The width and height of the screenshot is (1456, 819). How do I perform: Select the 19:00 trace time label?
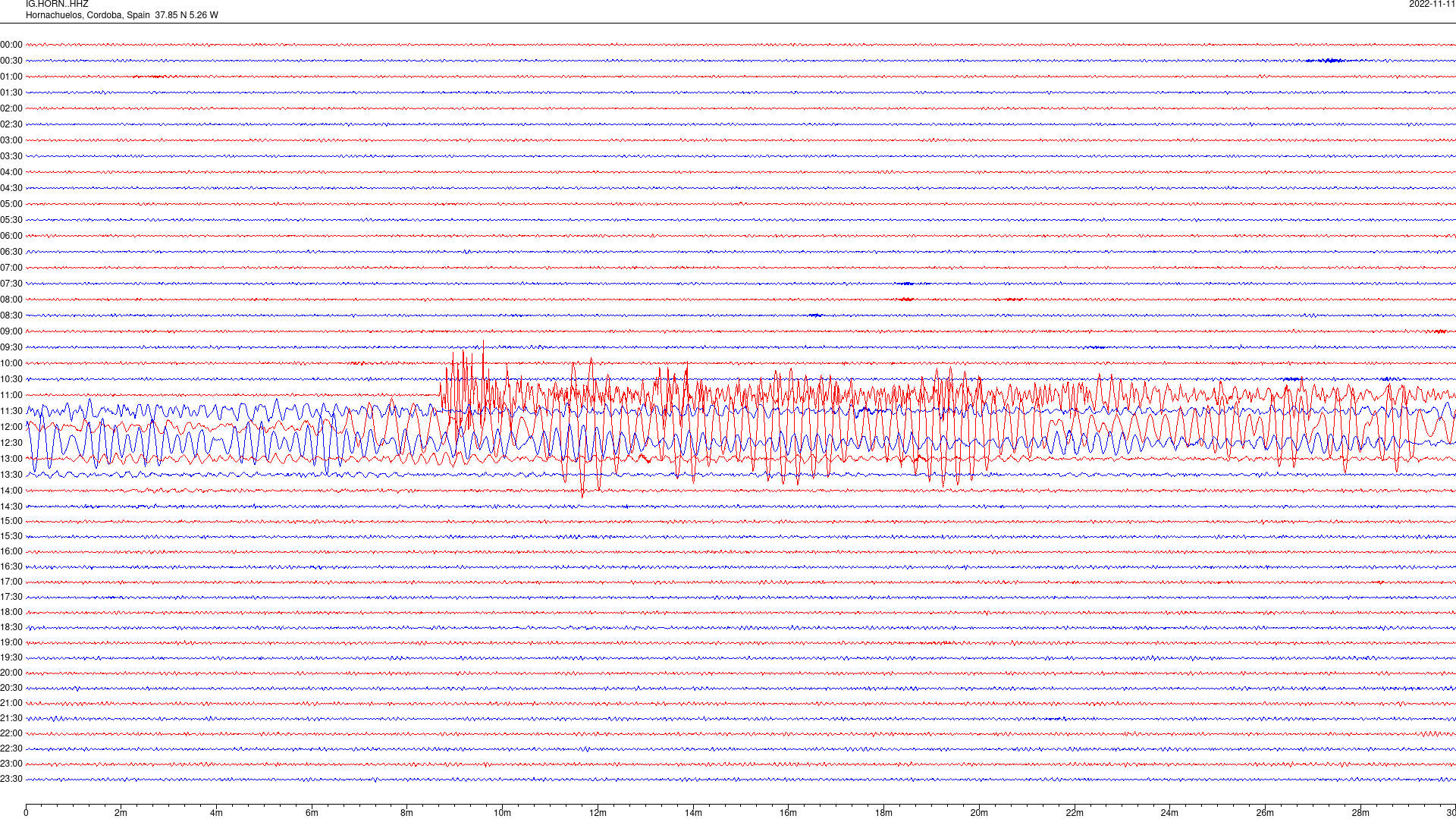tap(11, 642)
